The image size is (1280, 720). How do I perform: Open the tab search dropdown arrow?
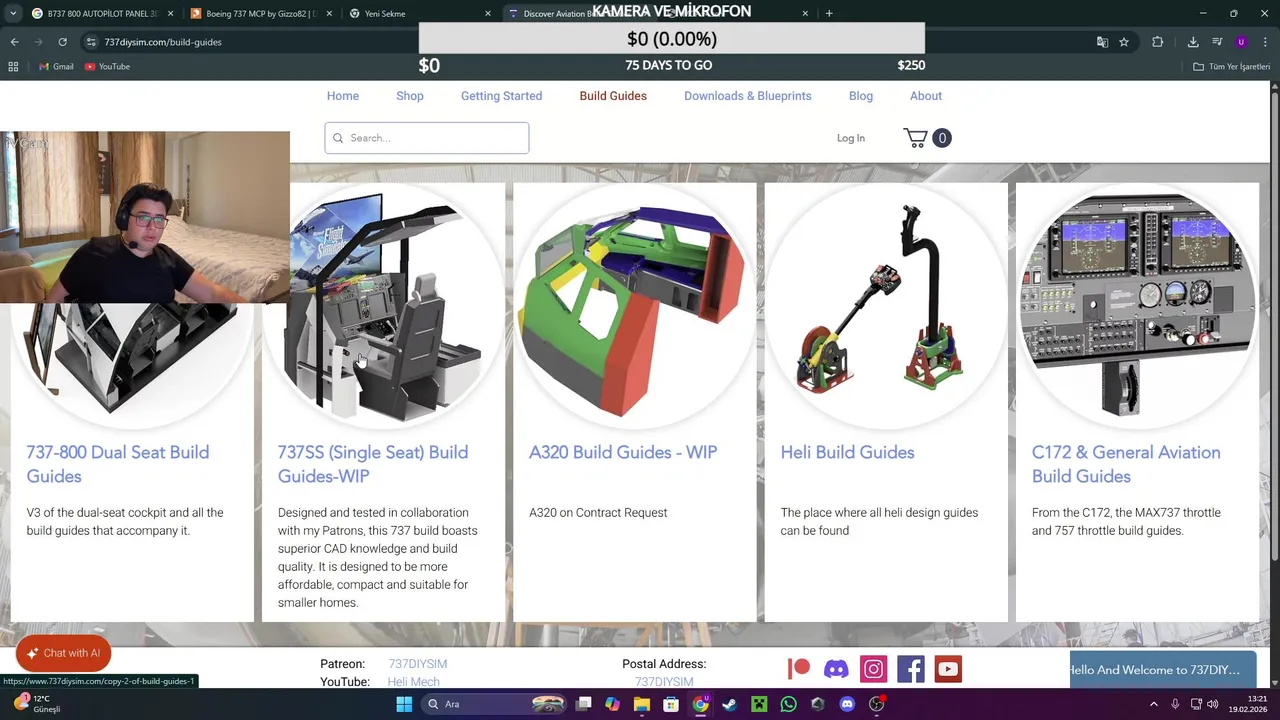(x=12, y=13)
